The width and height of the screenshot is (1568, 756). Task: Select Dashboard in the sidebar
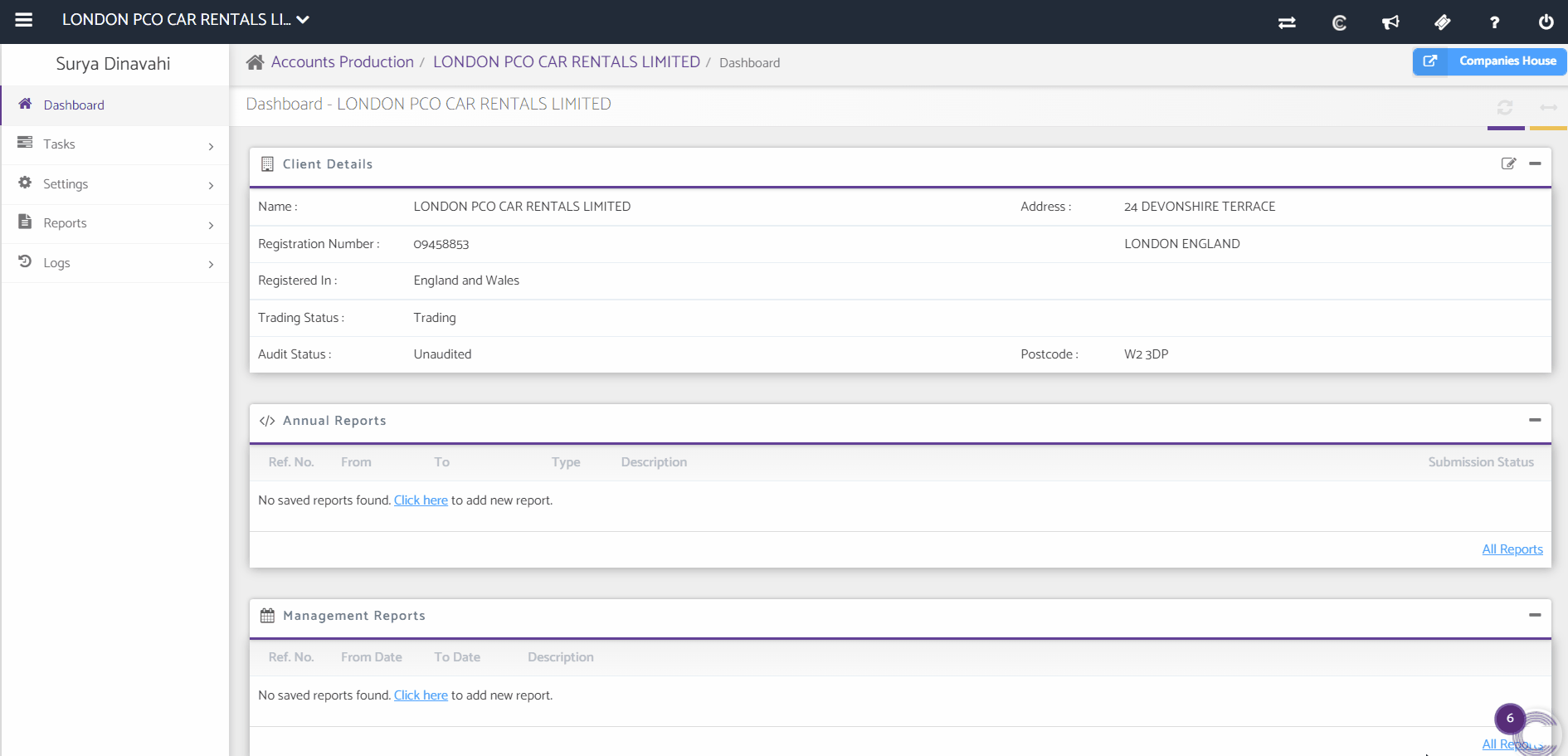tap(114, 105)
